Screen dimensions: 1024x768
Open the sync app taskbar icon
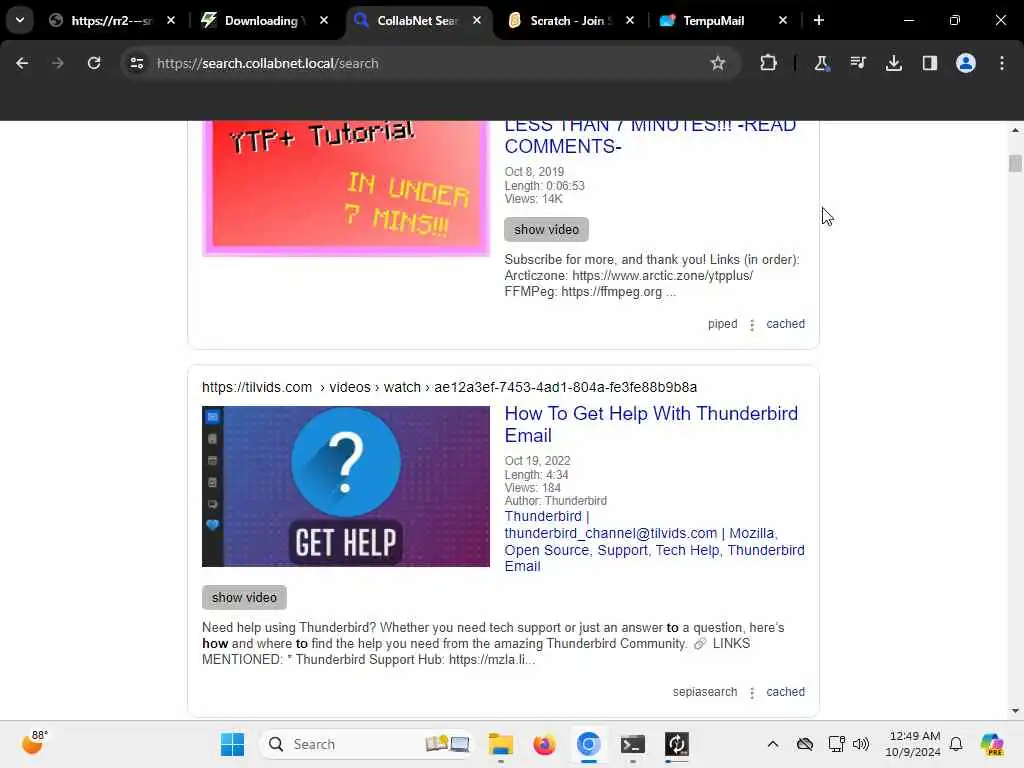677,744
